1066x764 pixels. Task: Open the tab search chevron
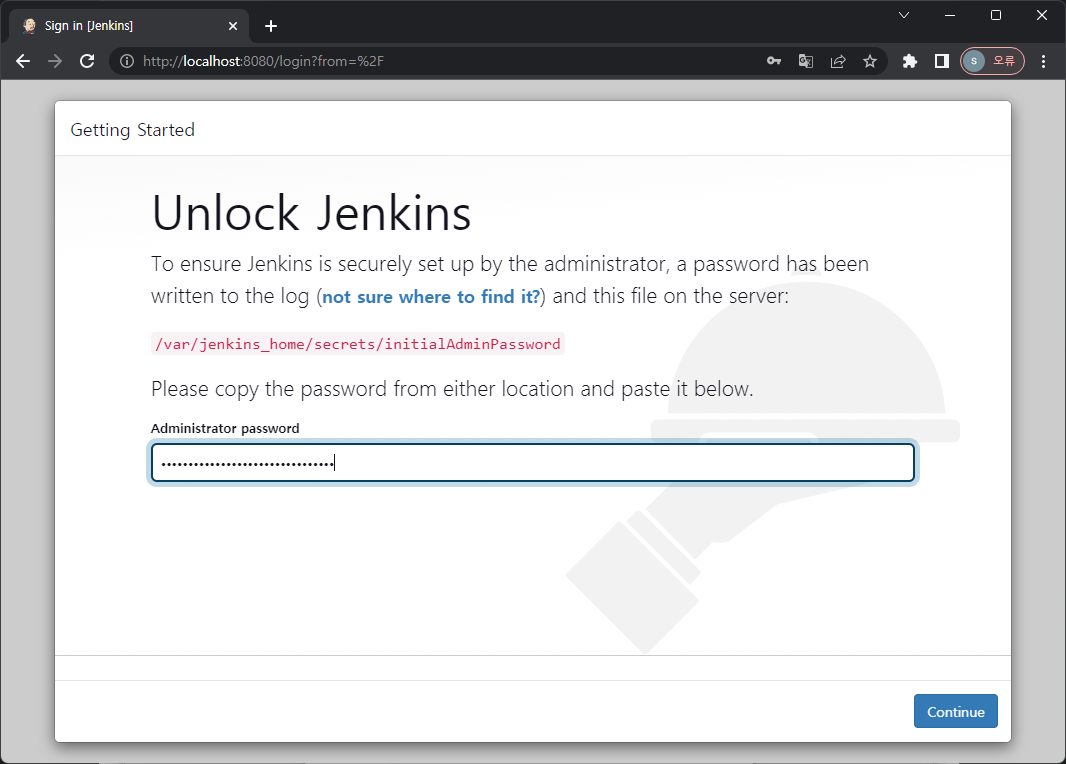click(x=904, y=15)
